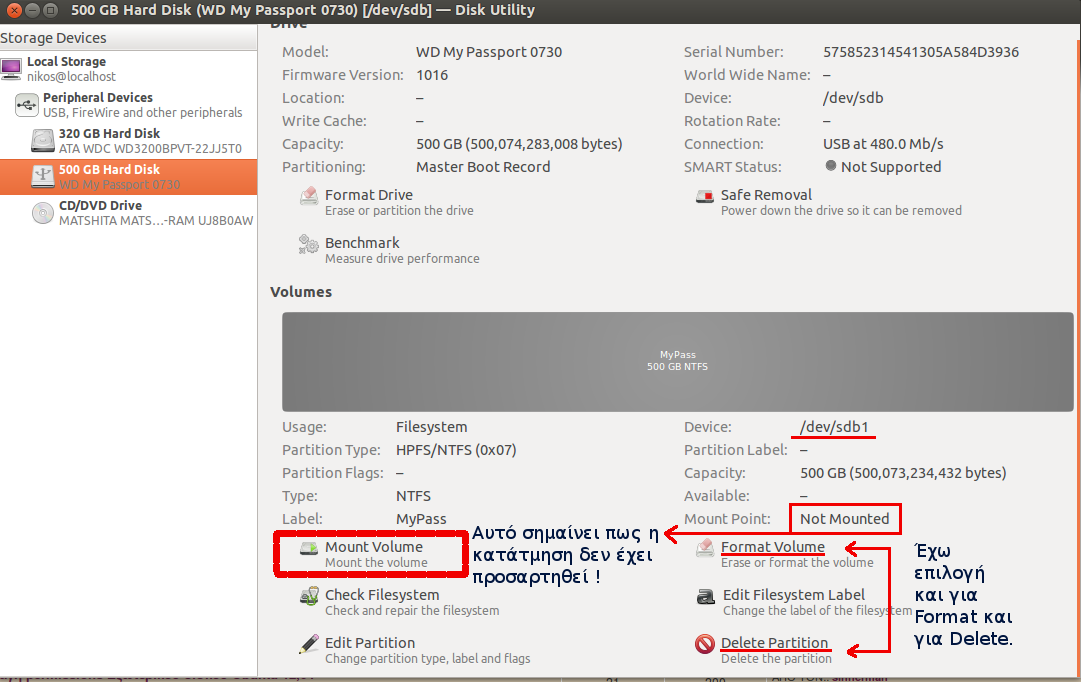Close the Disk Utility window
This screenshot has height=682, width=1081.
click(x=14, y=10)
